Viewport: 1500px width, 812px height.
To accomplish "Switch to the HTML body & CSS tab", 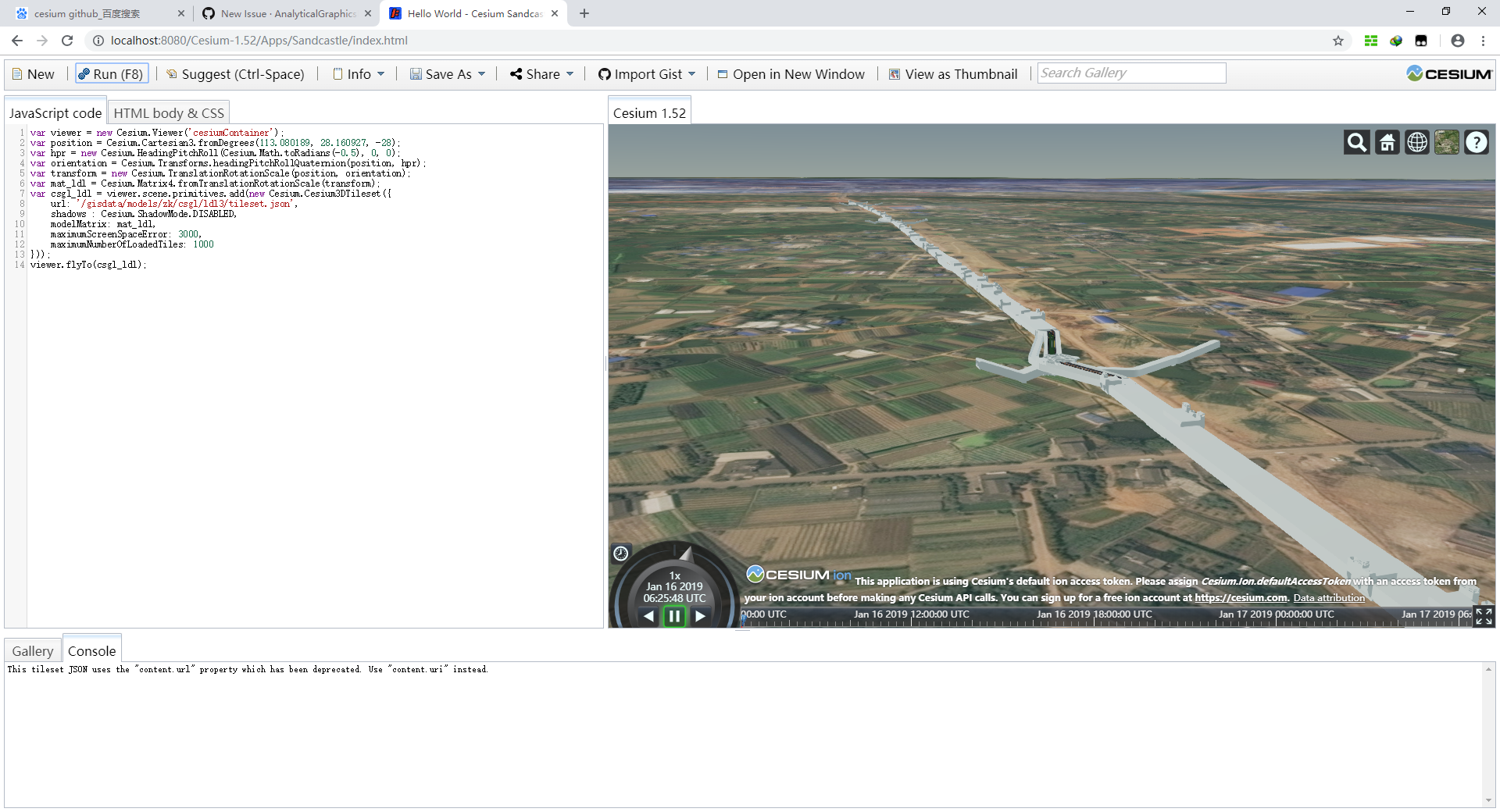I will coord(169,113).
